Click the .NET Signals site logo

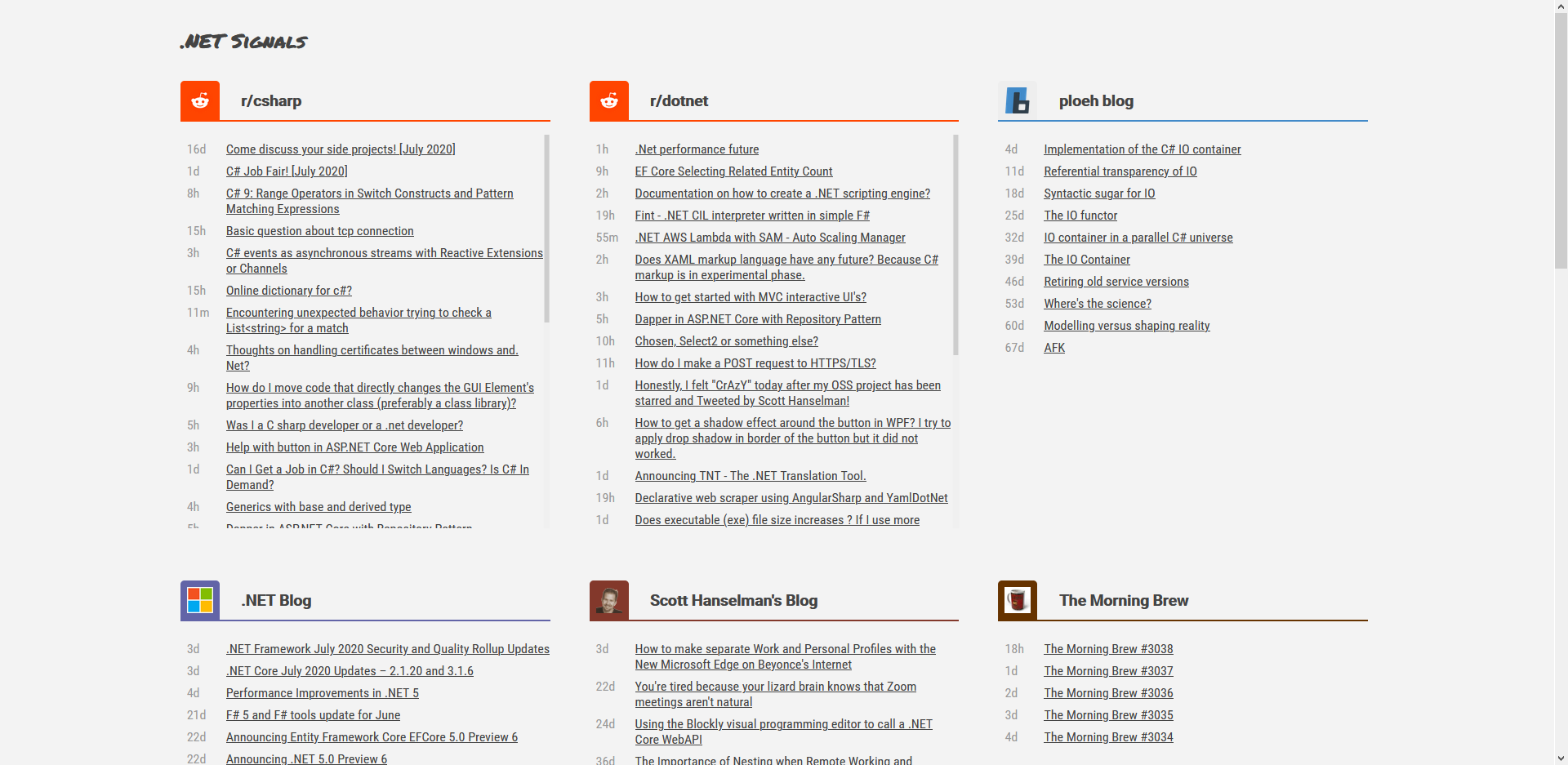click(244, 42)
